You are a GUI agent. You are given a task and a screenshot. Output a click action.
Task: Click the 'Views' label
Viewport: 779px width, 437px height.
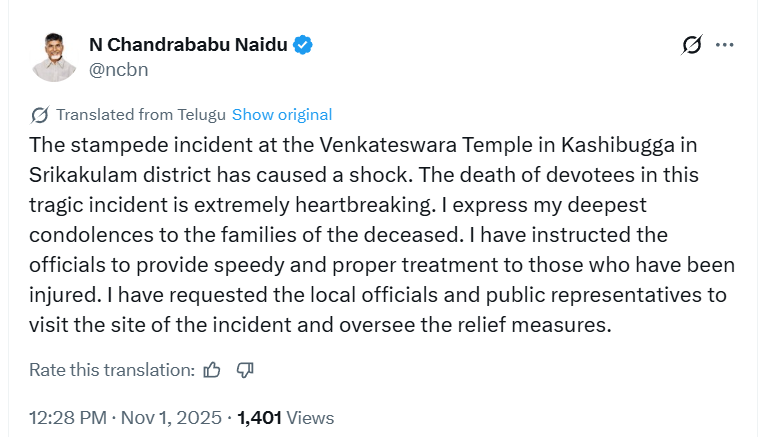pyautogui.click(x=310, y=418)
